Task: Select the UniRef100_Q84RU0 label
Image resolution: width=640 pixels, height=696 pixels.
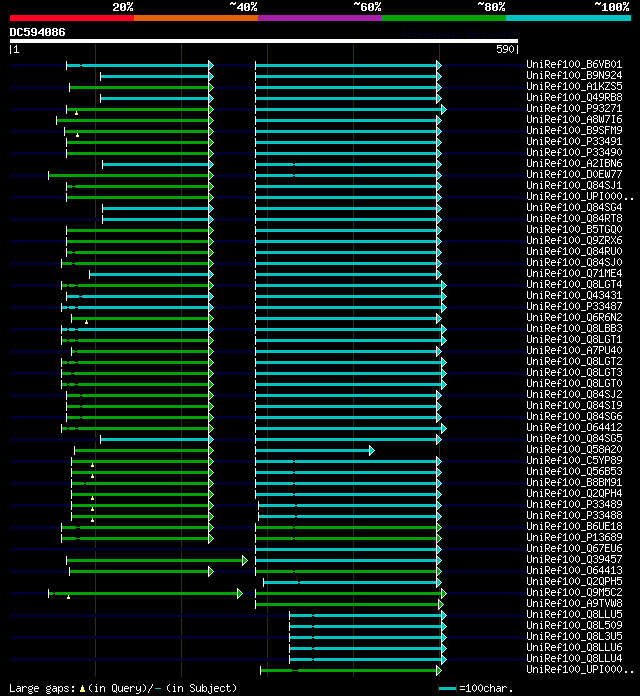Action: pos(574,251)
